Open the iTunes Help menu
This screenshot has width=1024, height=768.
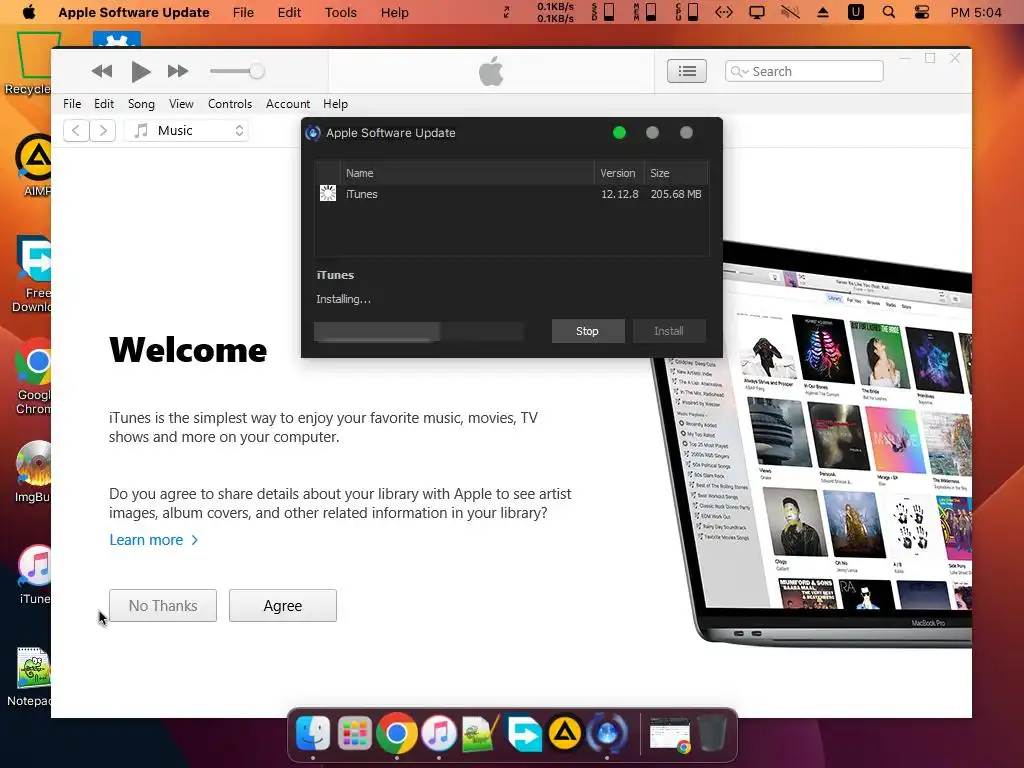[x=335, y=104]
